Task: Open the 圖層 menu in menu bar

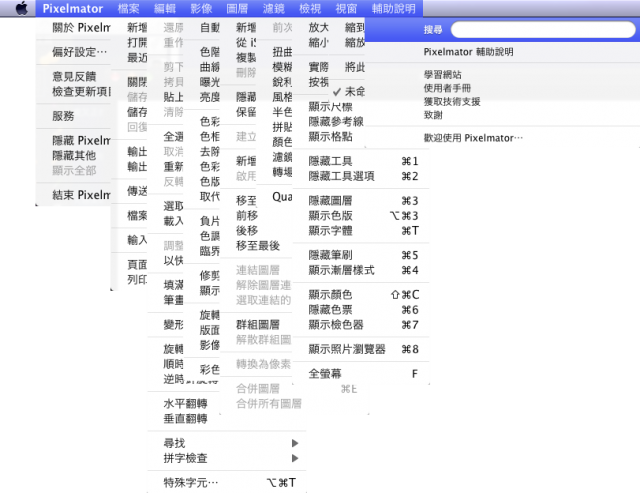Action: 237,9
